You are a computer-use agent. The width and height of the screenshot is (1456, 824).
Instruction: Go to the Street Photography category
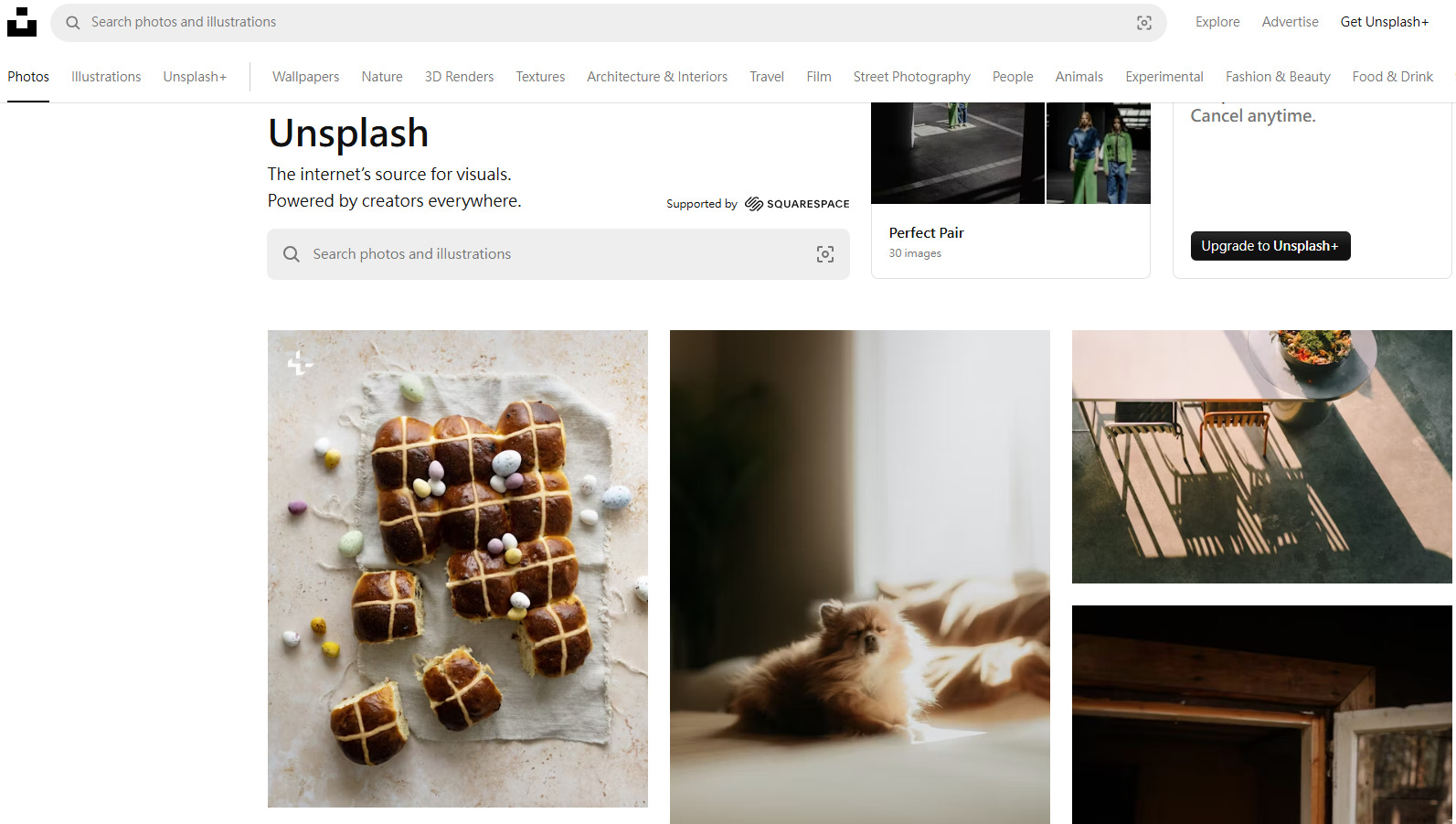point(911,77)
